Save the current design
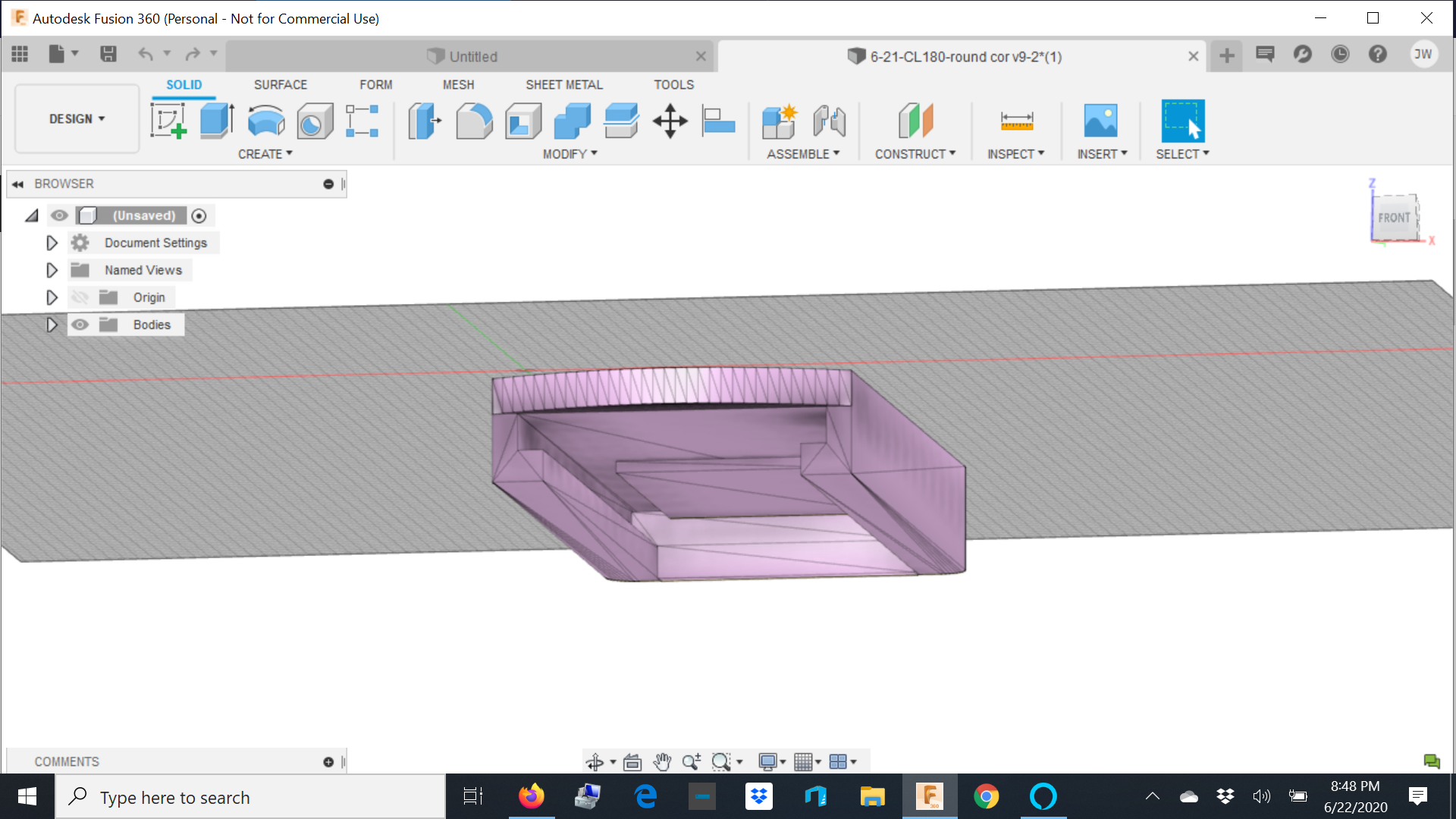The width and height of the screenshot is (1456, 819). (108, 54)
